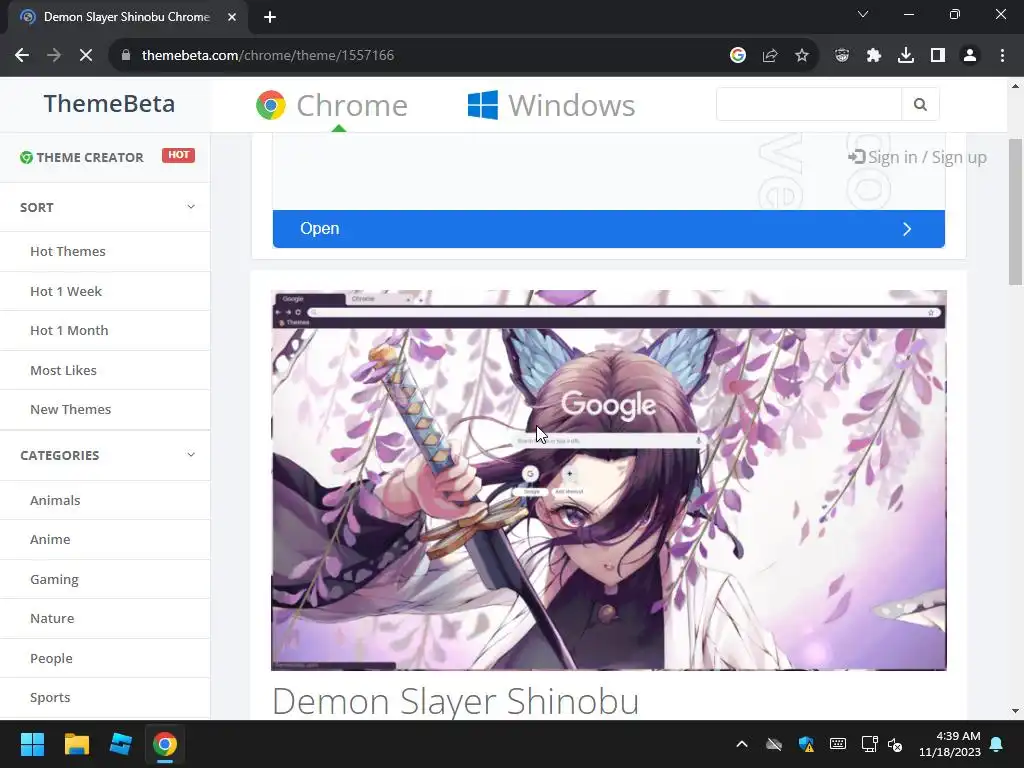
Task: Open the touch keyboard tray icon
Action: pos(838,744)
